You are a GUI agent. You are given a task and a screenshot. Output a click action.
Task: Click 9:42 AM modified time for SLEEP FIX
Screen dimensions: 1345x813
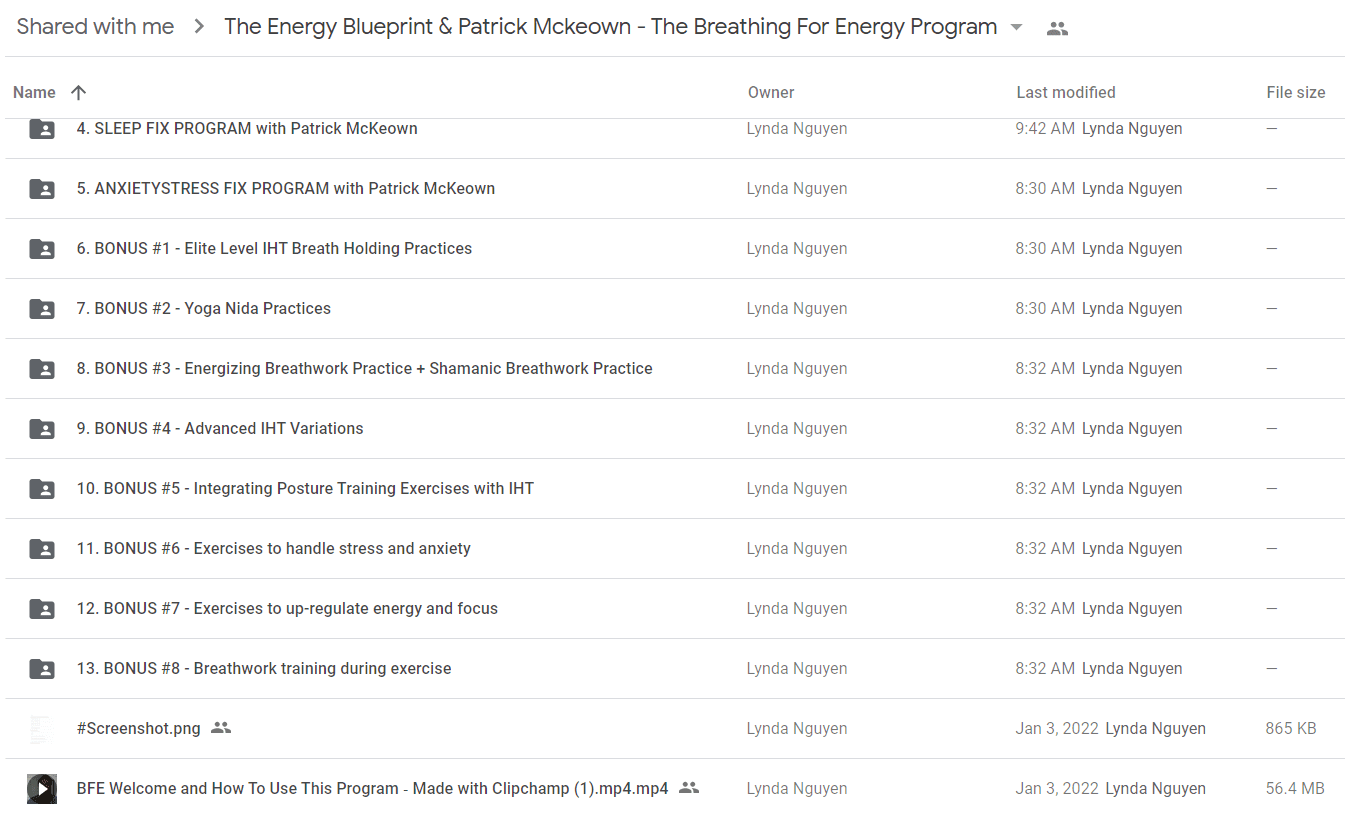pyautogui.click(x=1045, y=128)
